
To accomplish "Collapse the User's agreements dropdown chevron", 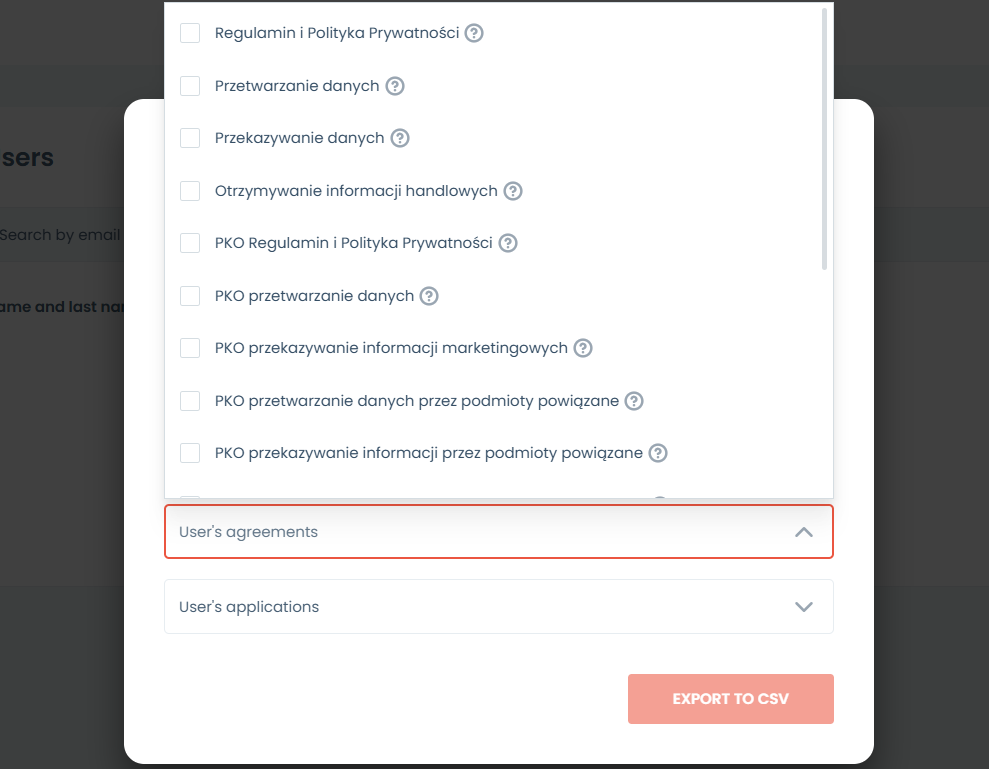I will tap(804, 532).
